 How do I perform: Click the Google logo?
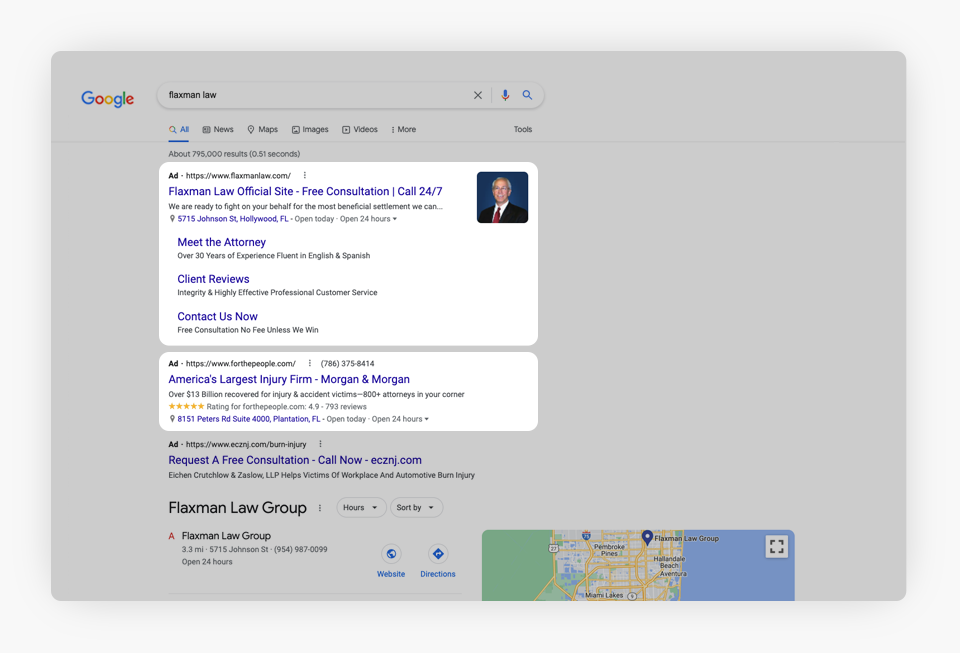click(x=108, y=98)
